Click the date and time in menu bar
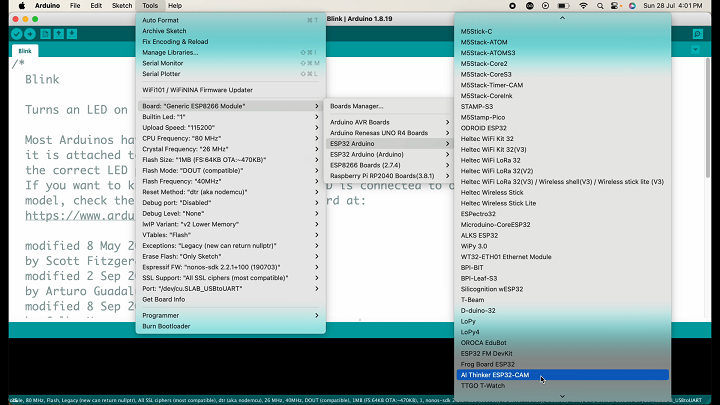The width and height of the screenshot is (720, 405). point(673,6)
